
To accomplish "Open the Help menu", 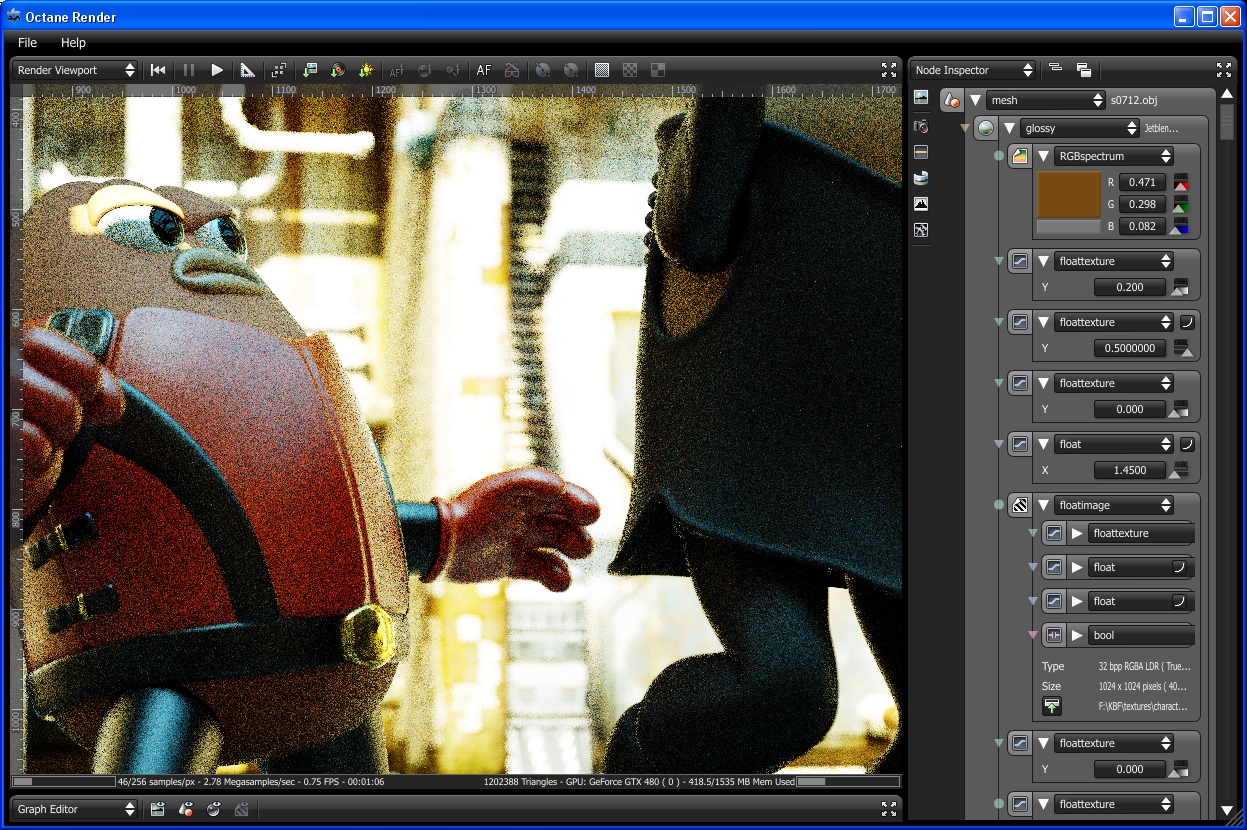I will click(x=73, y=43).
